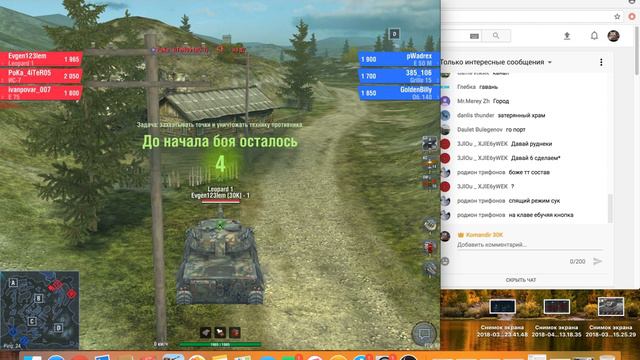Click the 'Добавить комментарий...' input field
Viewport: 640px width, 360px height.
point(530,245)
